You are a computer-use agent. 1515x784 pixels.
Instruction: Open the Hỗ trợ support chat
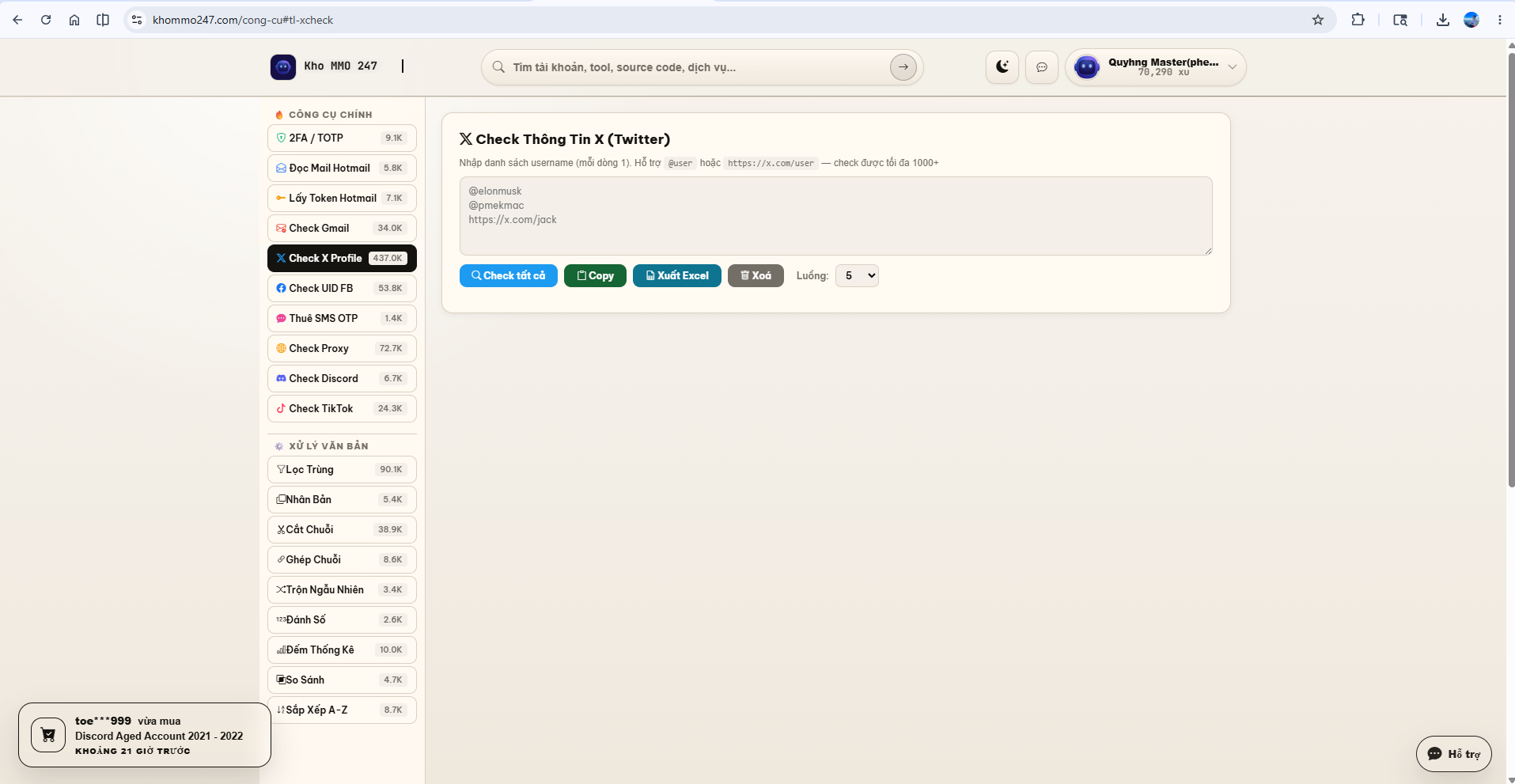tap(1454, 754)
